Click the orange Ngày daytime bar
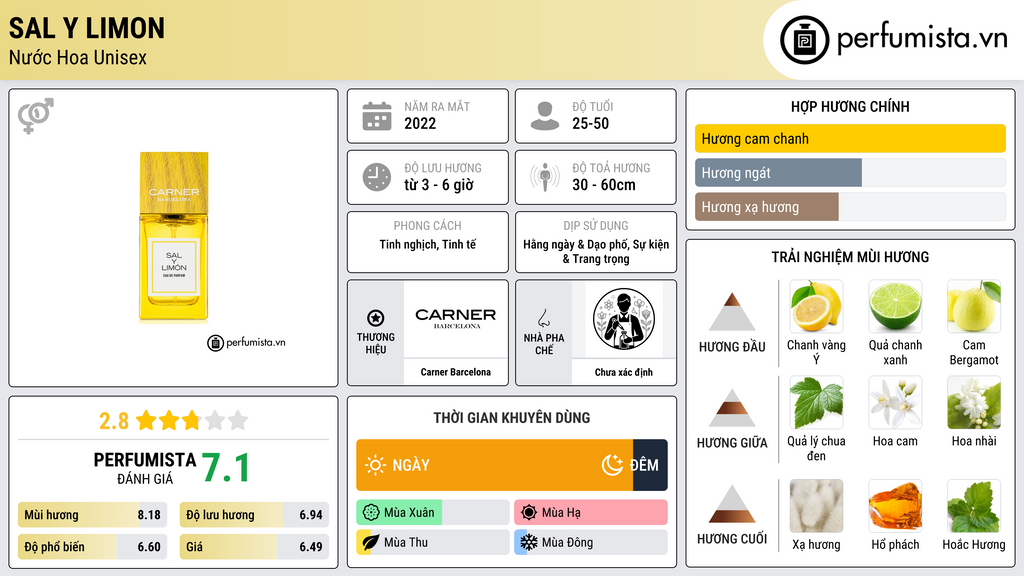Image resolution: width=1024 pixels, height=576 pixels. click(x=494, y=465)
